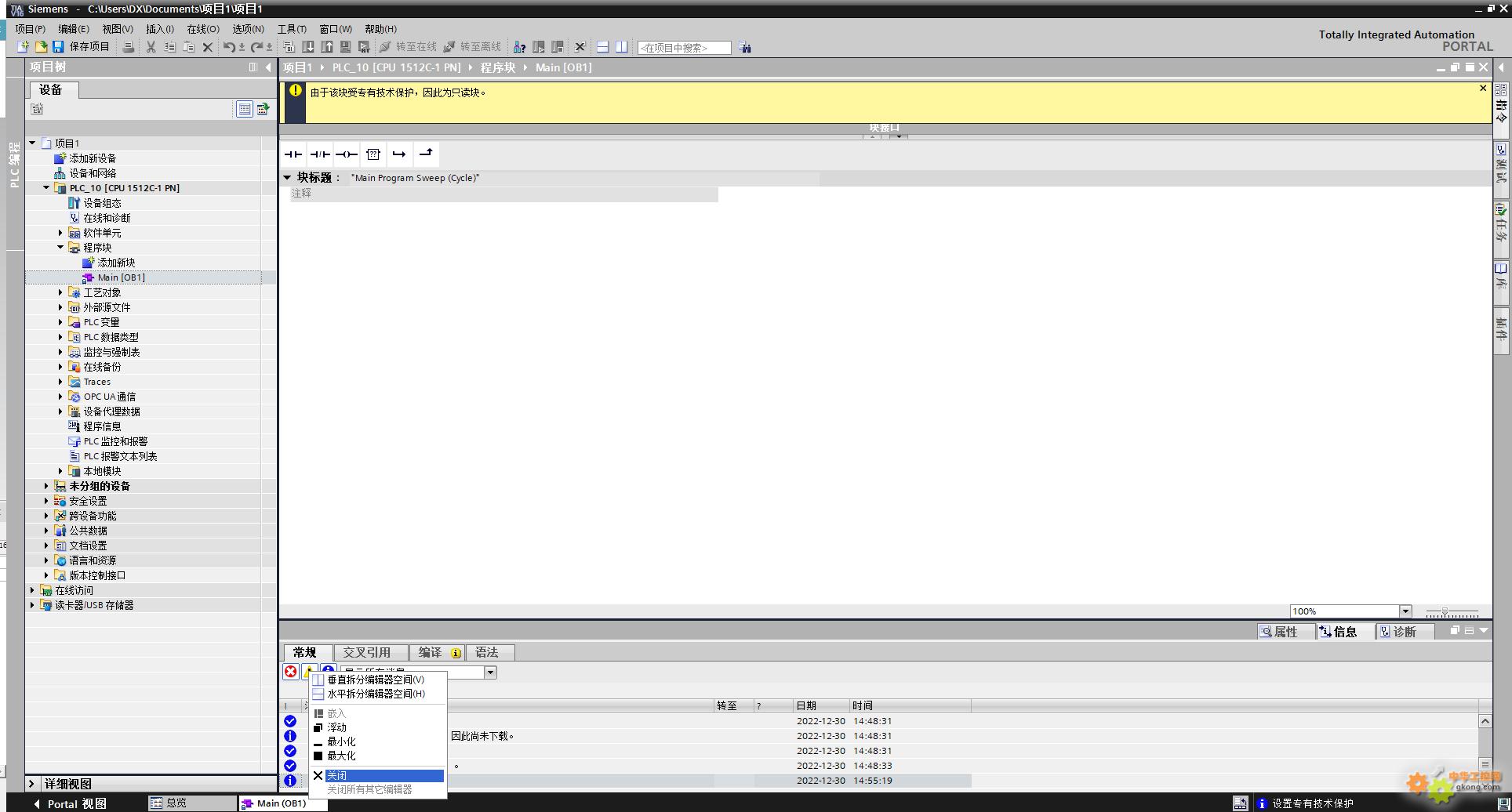Click the open branch icon

click(399, 154)
